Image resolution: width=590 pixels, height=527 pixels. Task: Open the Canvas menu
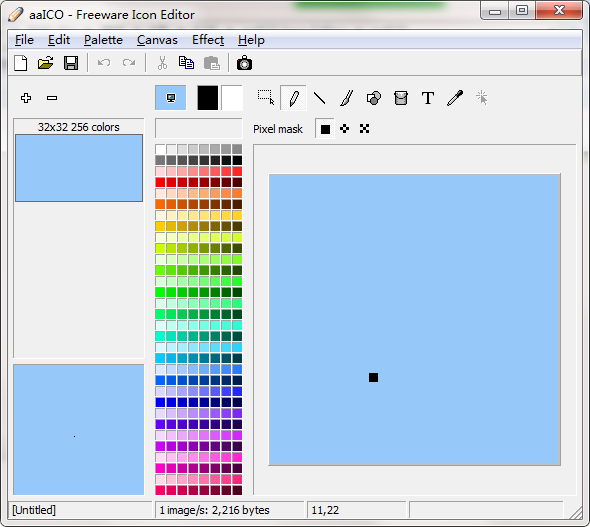click(157, 40)
